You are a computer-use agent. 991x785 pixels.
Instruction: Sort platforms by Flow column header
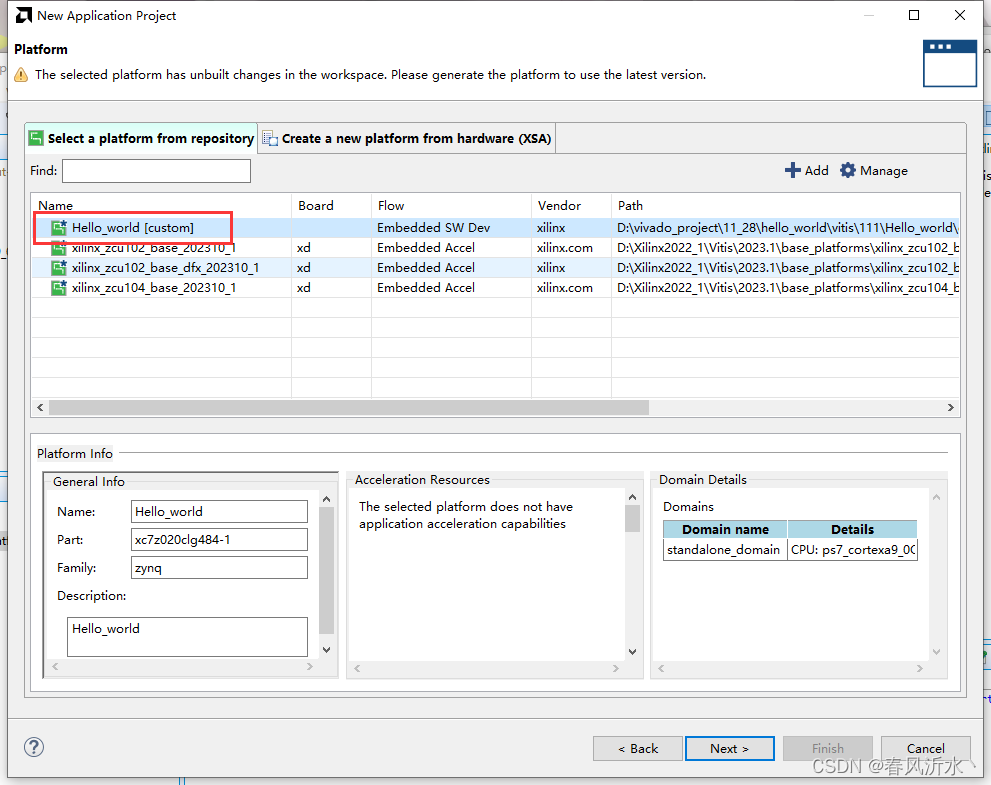[x=451, y=205]
